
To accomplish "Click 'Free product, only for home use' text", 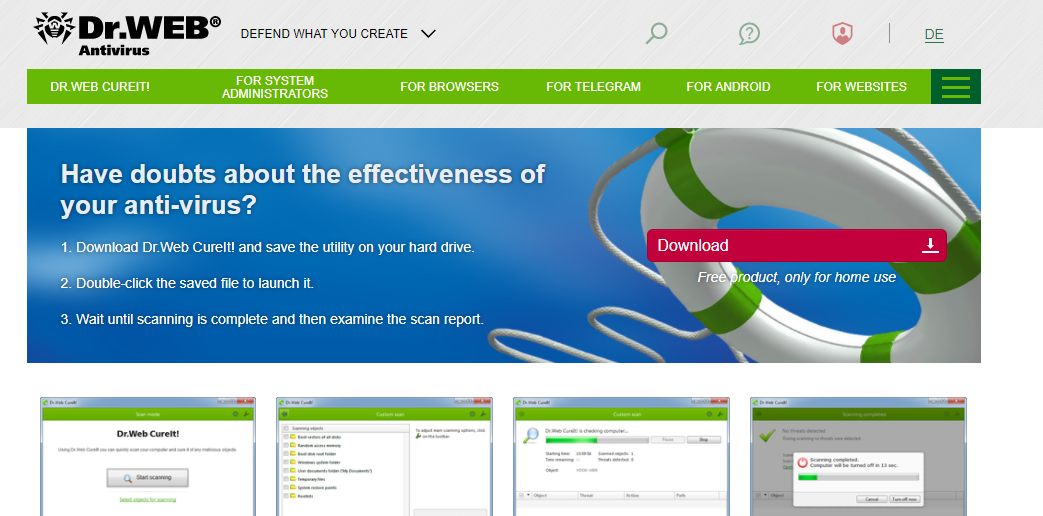I will tap(796, 277).
